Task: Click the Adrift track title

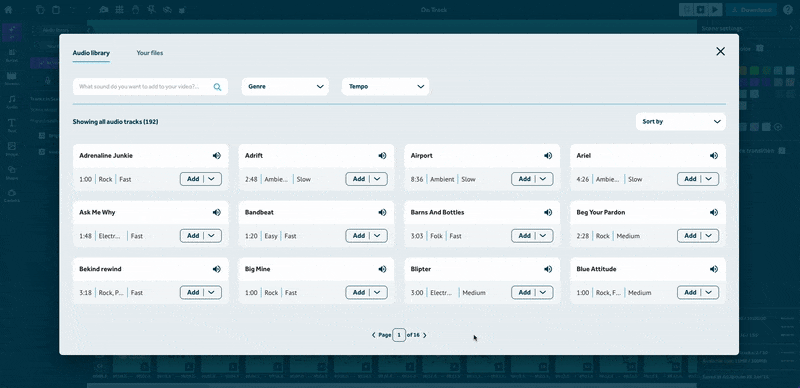Action: click(x=254, y=156)
